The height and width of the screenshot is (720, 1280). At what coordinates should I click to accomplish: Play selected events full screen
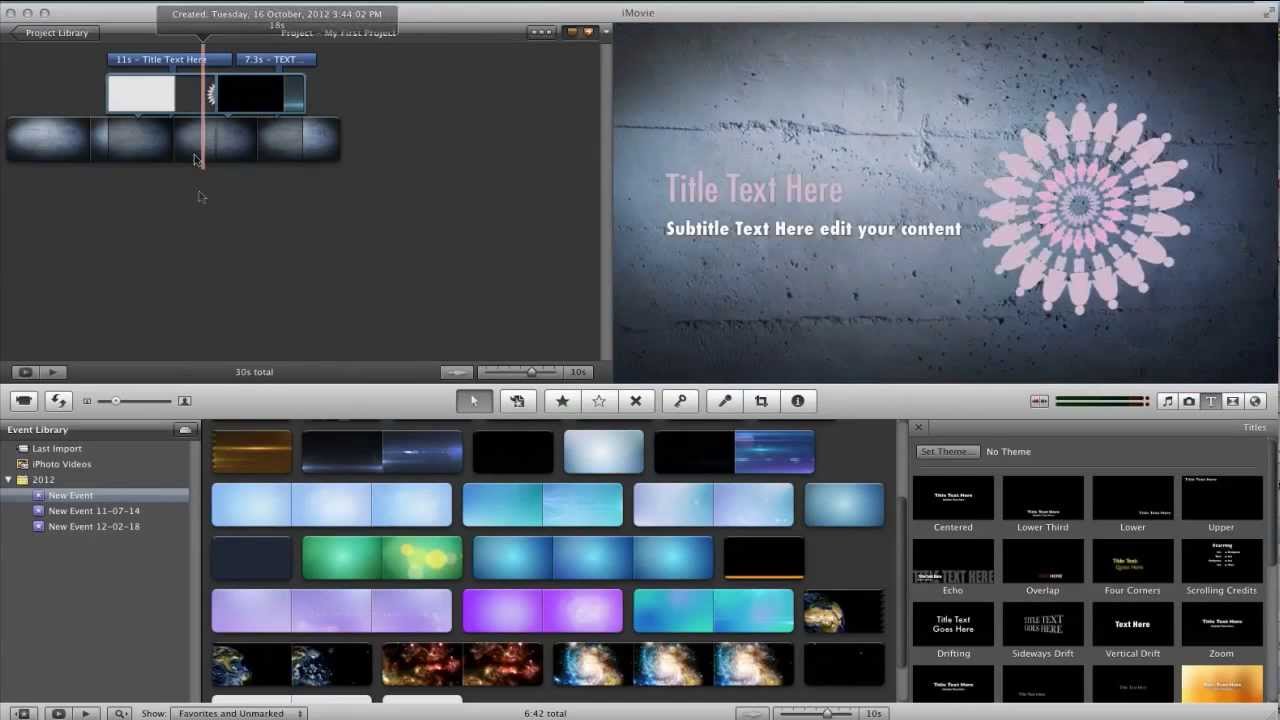click(x=59, y=714)
